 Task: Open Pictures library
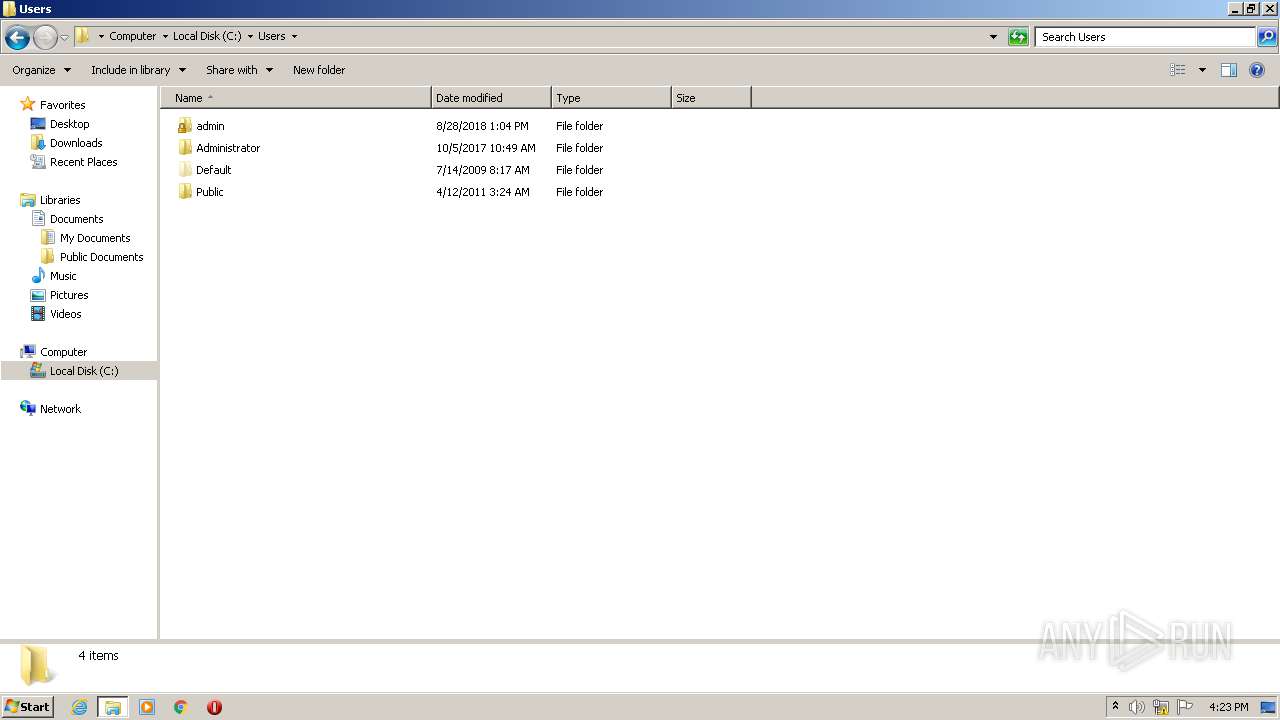point(69,295)
